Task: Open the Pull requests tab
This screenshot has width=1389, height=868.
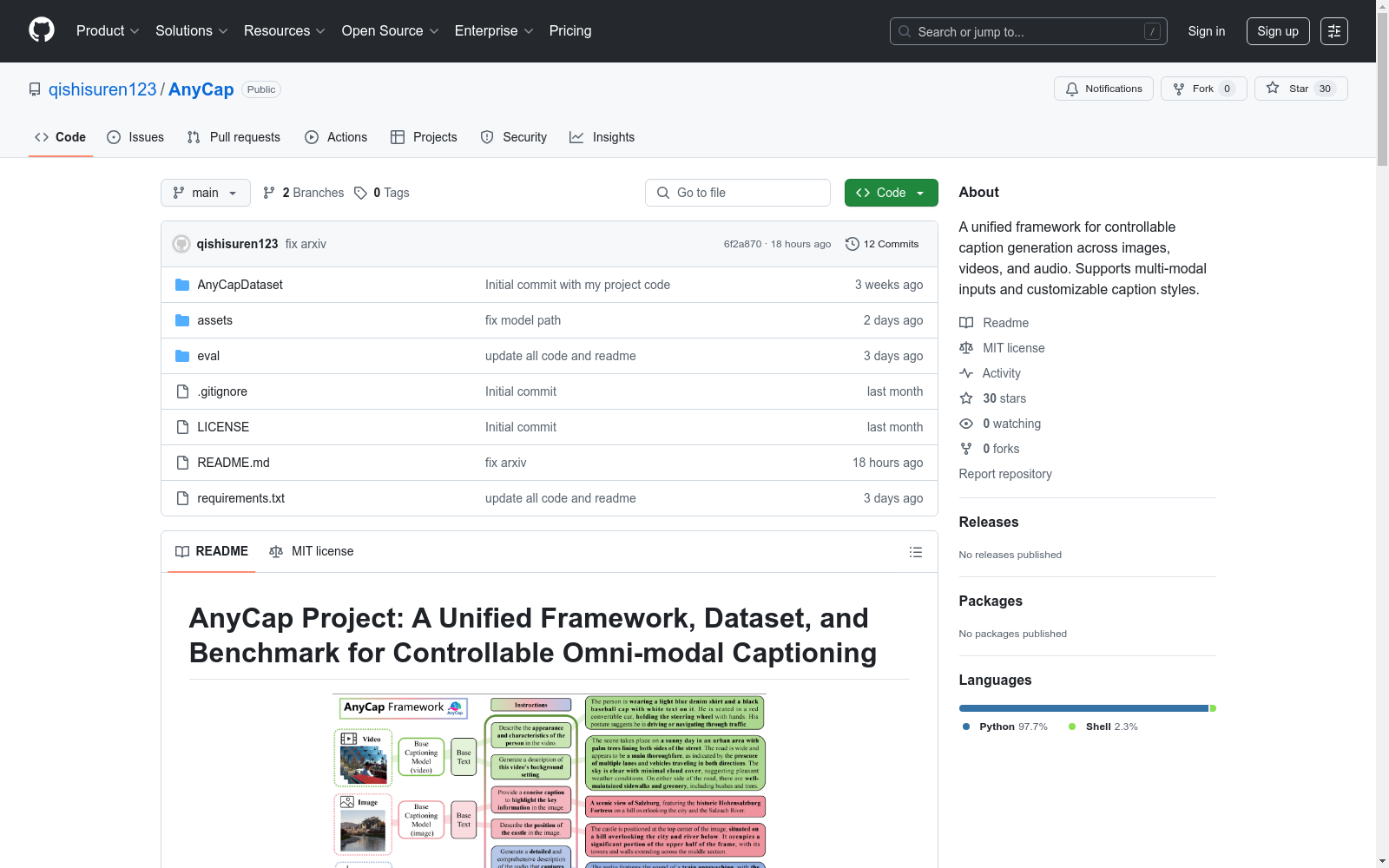Action: point(234,137)
